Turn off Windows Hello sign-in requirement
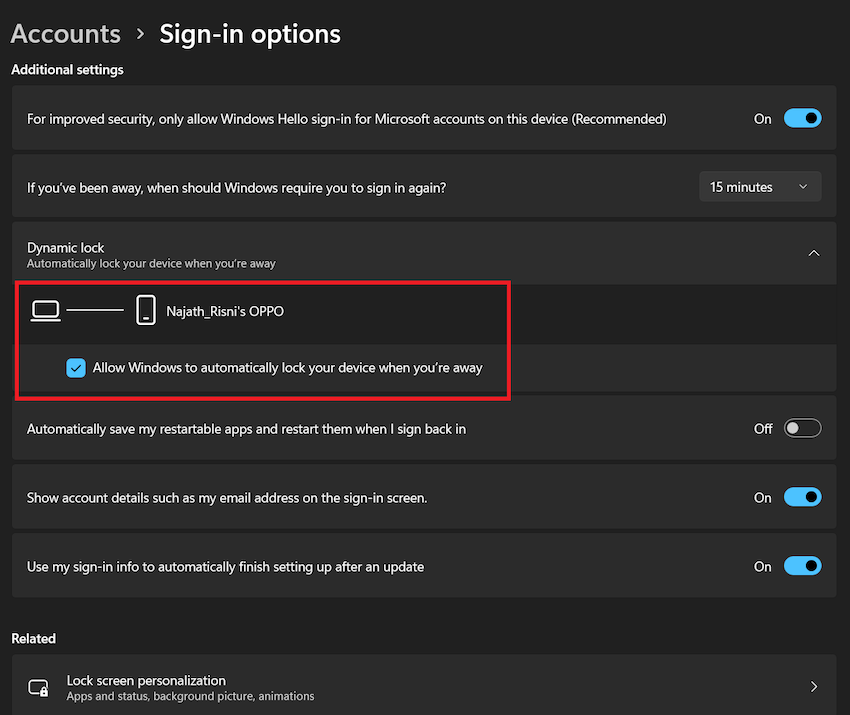This screenshot has height=715, width=850. 802,118
